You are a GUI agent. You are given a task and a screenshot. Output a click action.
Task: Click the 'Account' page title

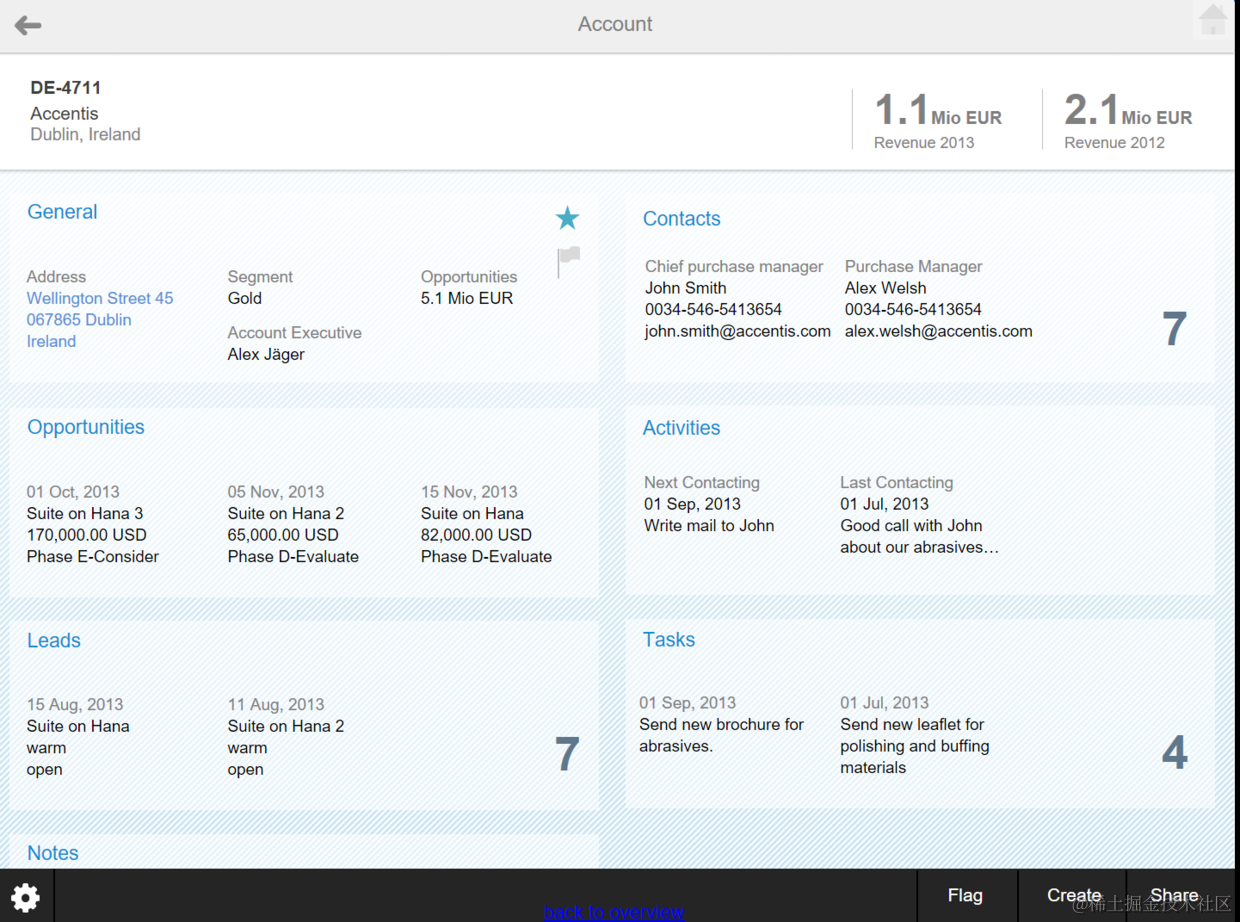[x=615, y=24]
